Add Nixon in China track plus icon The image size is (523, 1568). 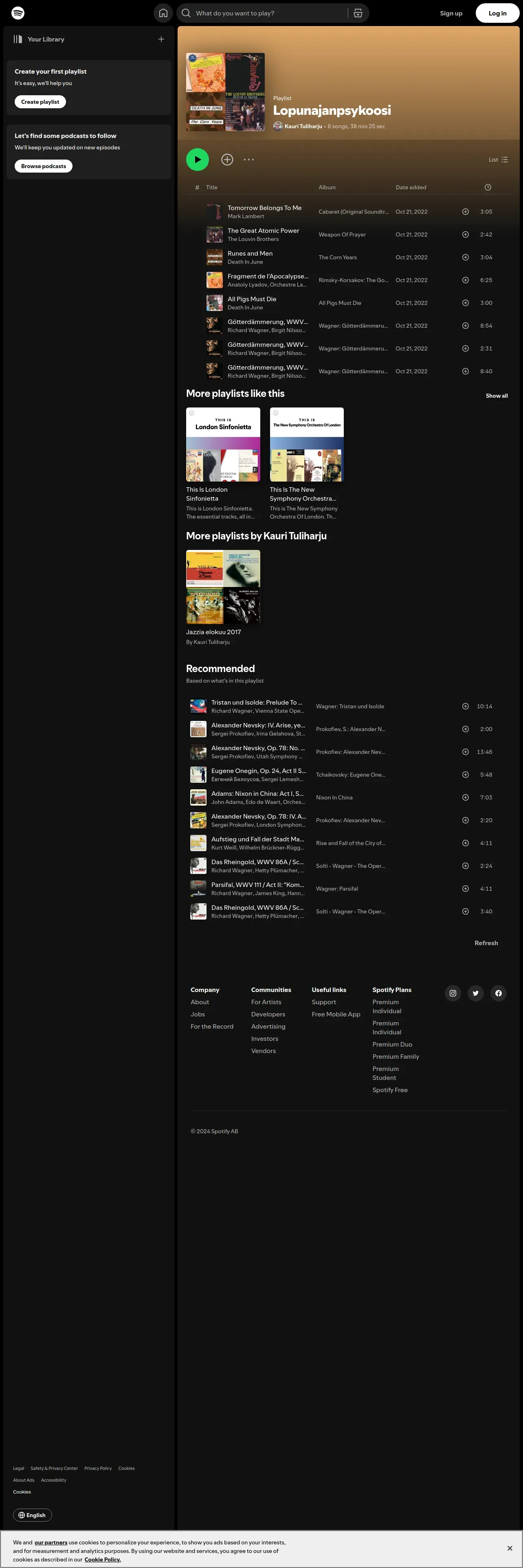coord(465,797)
